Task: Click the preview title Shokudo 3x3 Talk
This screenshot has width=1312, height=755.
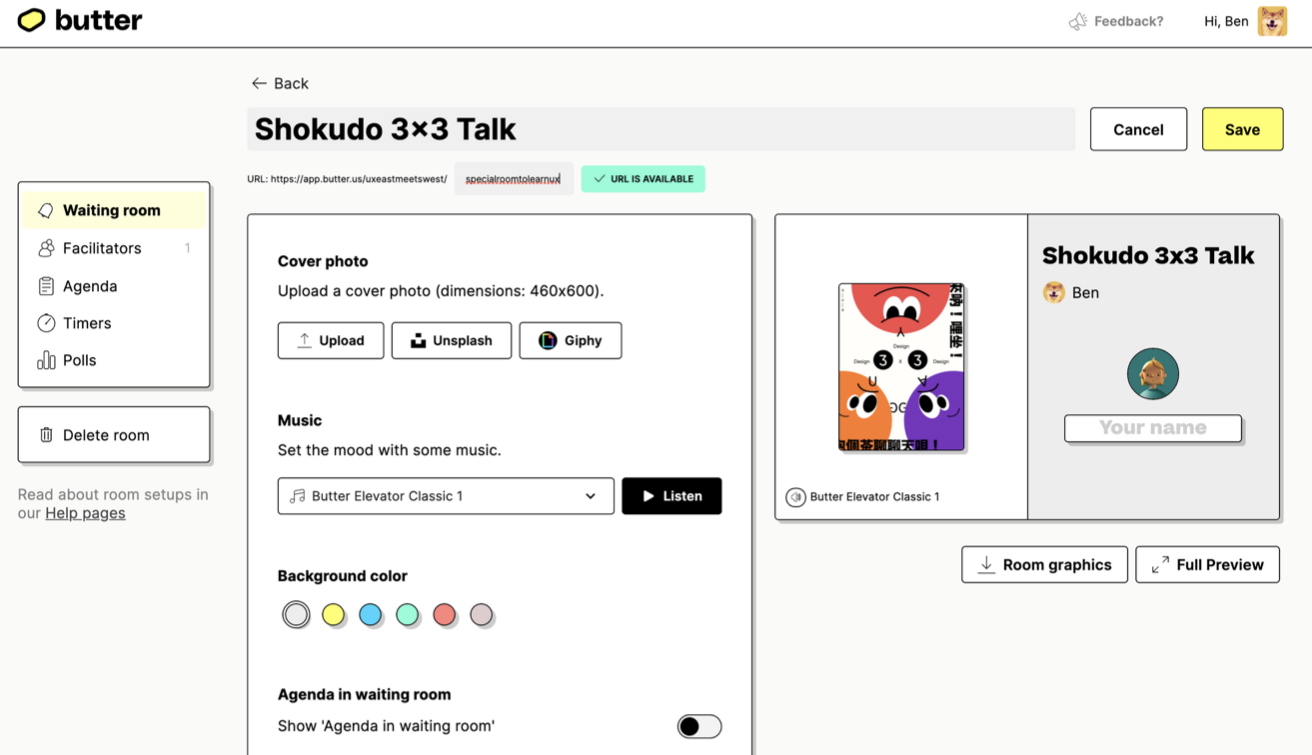Action: point(1148,255)
